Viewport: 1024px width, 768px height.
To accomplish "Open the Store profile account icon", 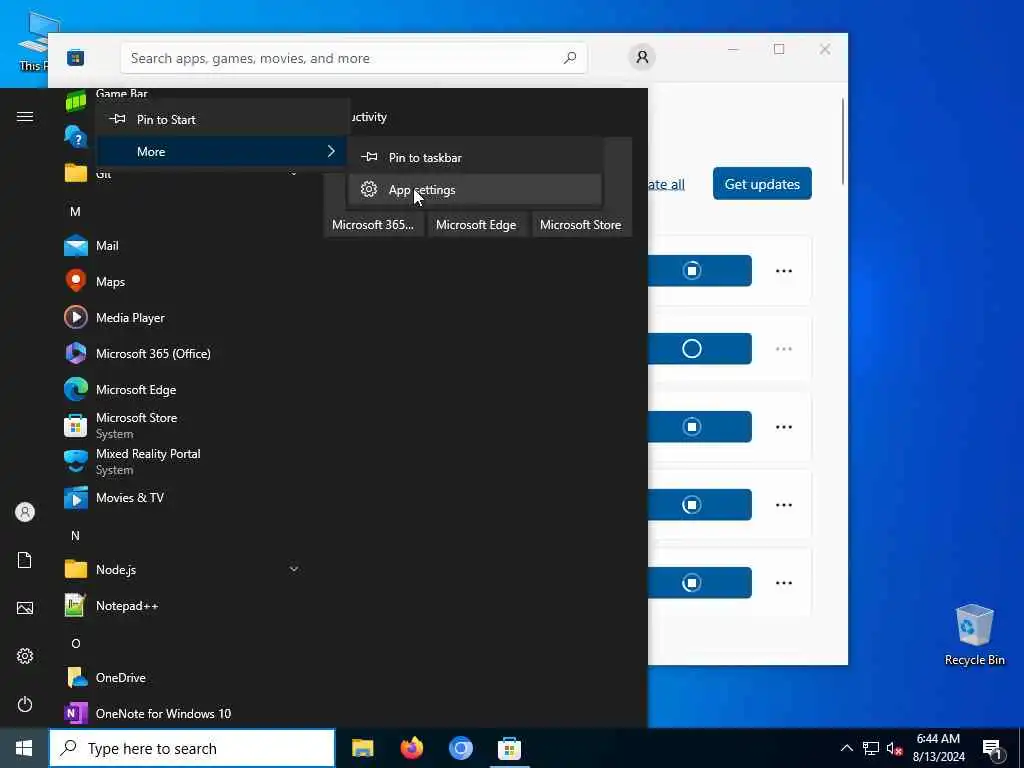I will click(642, 57).
